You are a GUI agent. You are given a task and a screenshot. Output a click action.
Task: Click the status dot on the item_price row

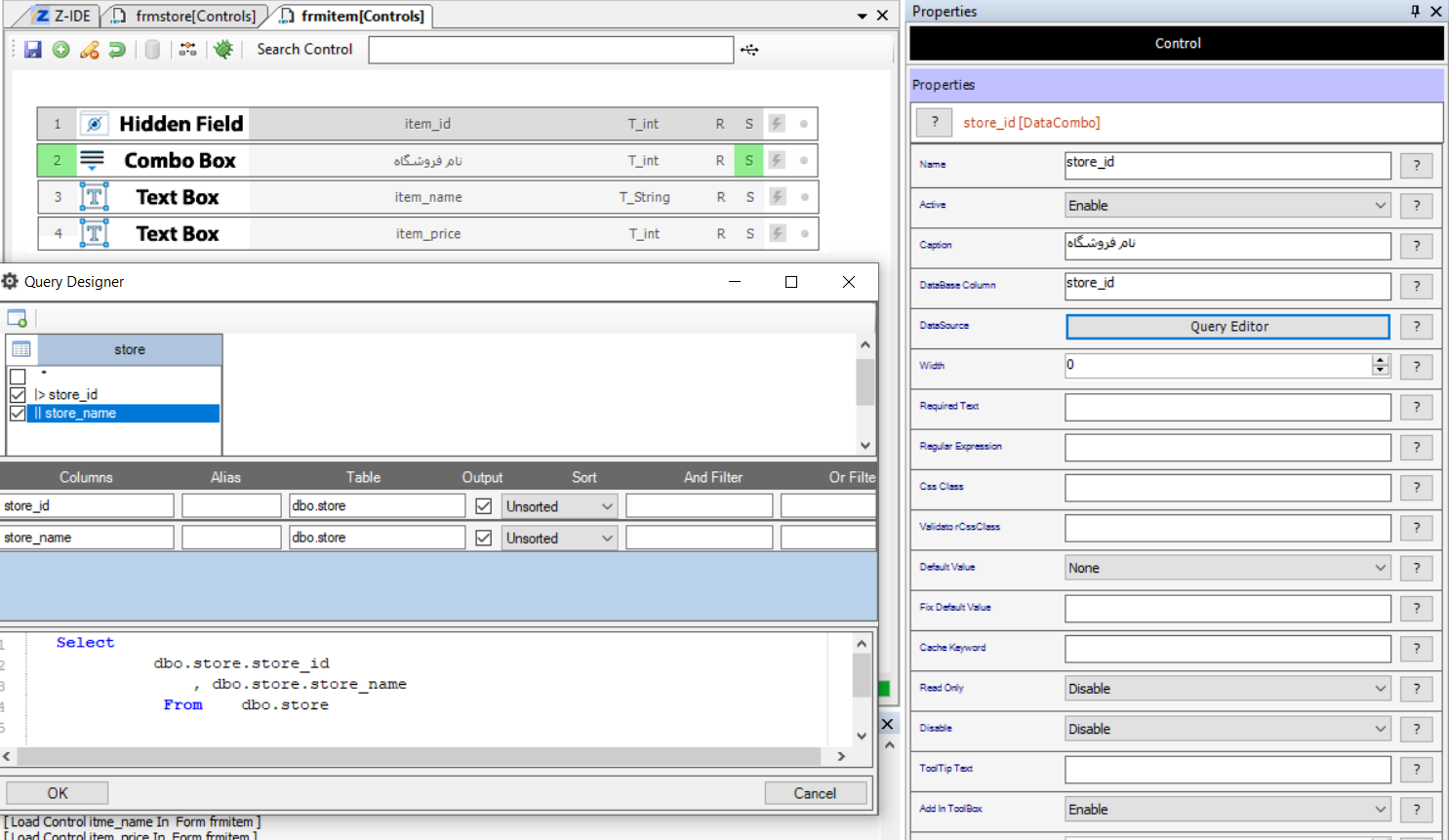coord(804,234)
